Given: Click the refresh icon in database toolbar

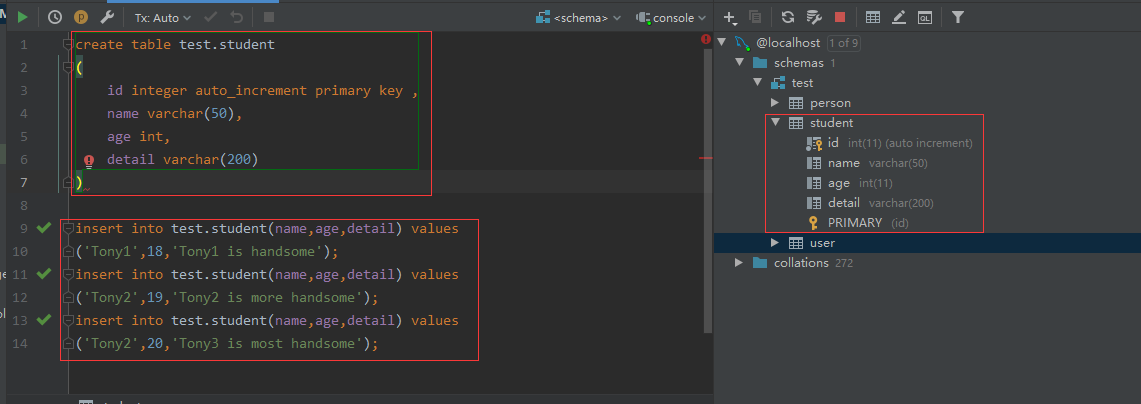Looking at the screenshot, I should point(787,17).
